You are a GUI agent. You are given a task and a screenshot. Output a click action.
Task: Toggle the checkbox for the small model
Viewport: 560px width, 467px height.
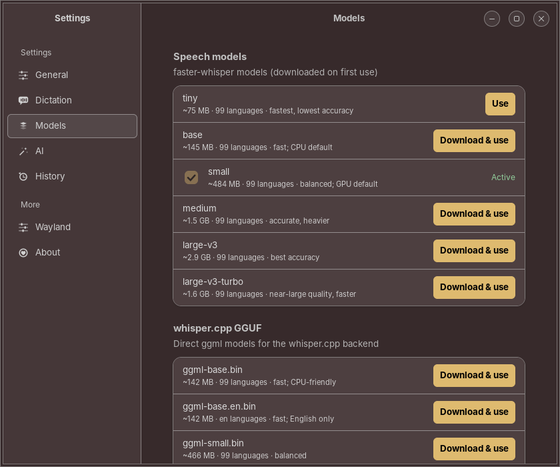(191, 177)
